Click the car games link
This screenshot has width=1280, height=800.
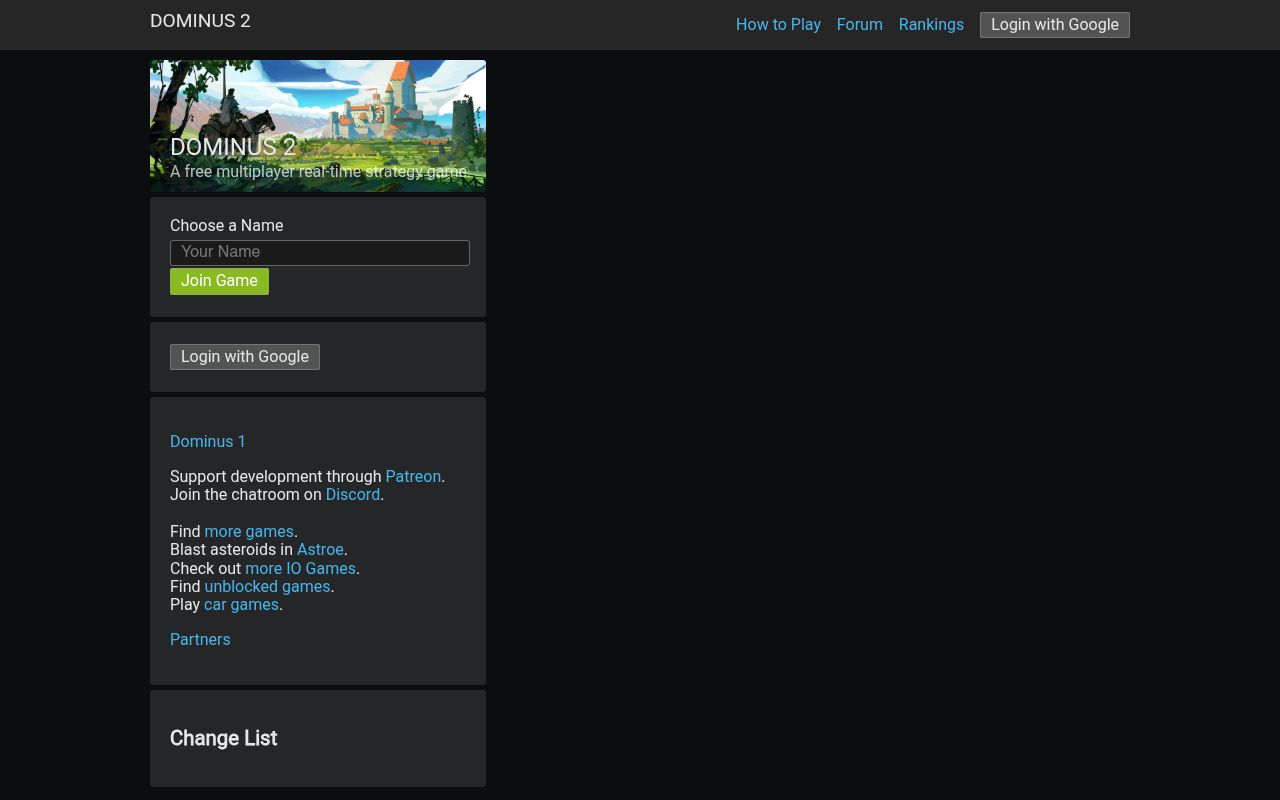[x=241, y=604]
